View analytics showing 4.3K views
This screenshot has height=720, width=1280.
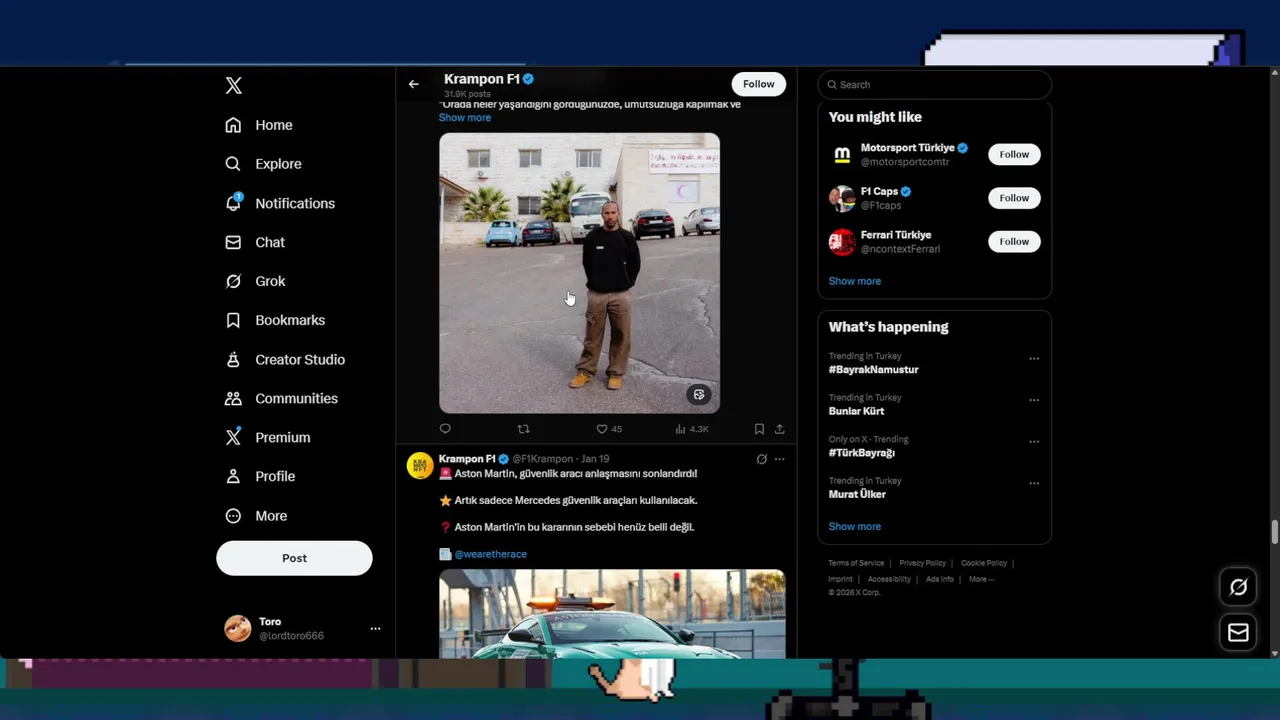pyautogui.click(x=692, y=429)
